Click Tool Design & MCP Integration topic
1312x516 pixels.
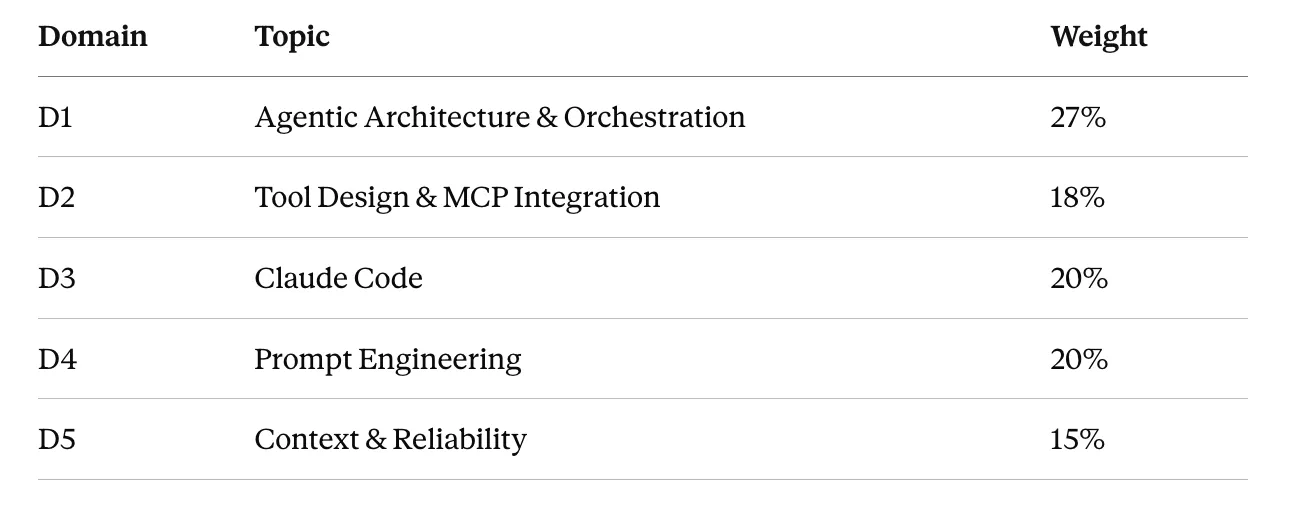pyautogui.click(x=457, y=198)
